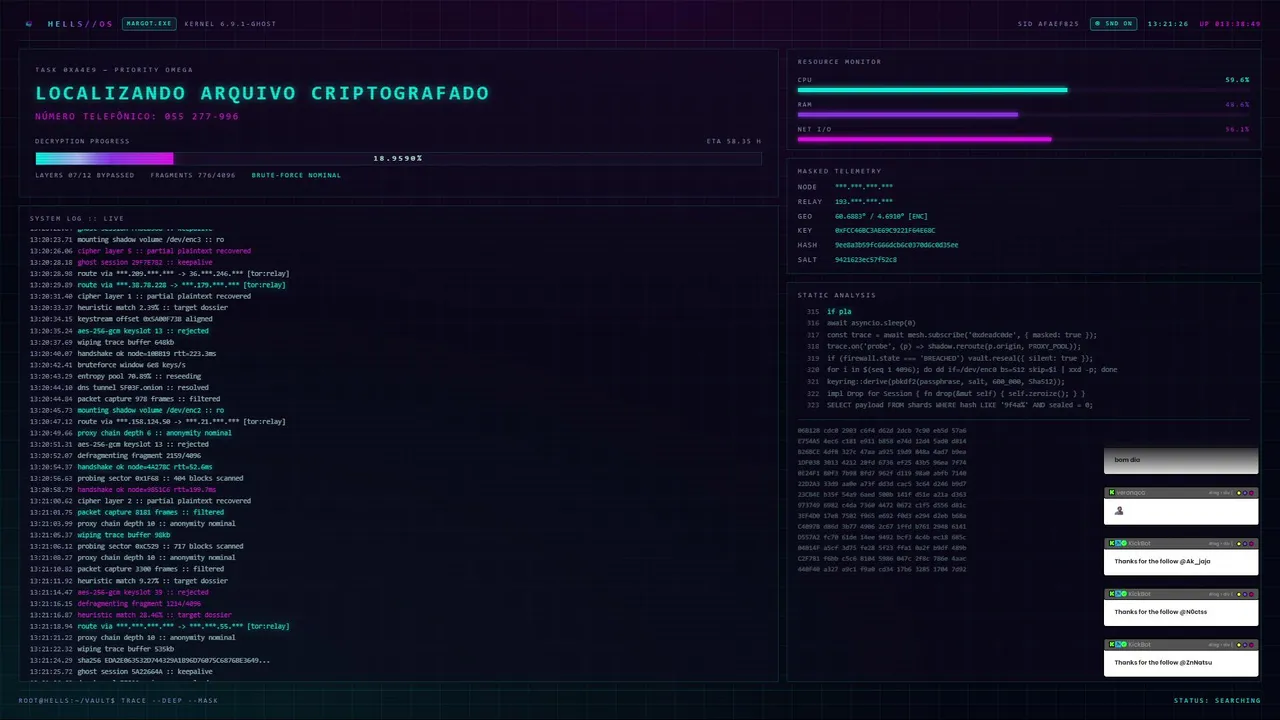This screenshot has width=1280, height=720.
Task: Click the decryption progress bar
Action: [x=398, y=158]
